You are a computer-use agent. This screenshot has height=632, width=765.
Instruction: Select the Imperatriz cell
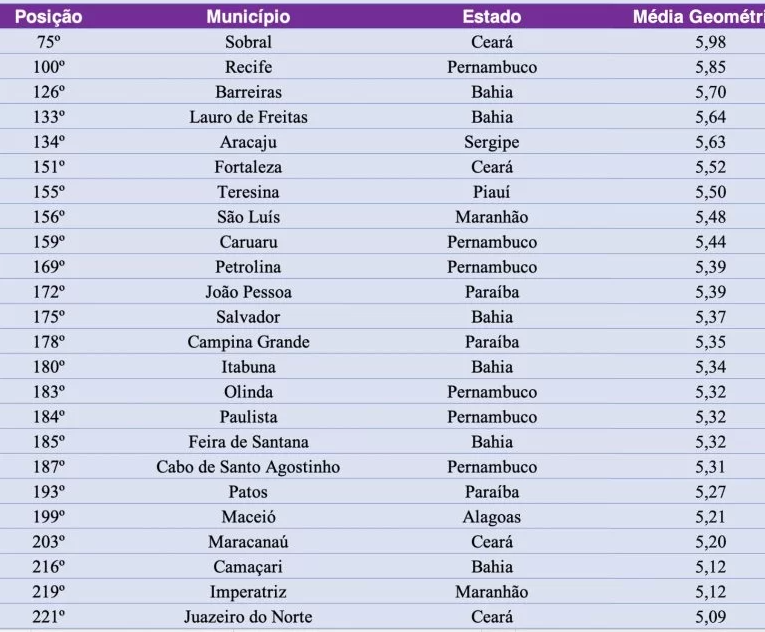pyautogui.click(x=248, y=591)
